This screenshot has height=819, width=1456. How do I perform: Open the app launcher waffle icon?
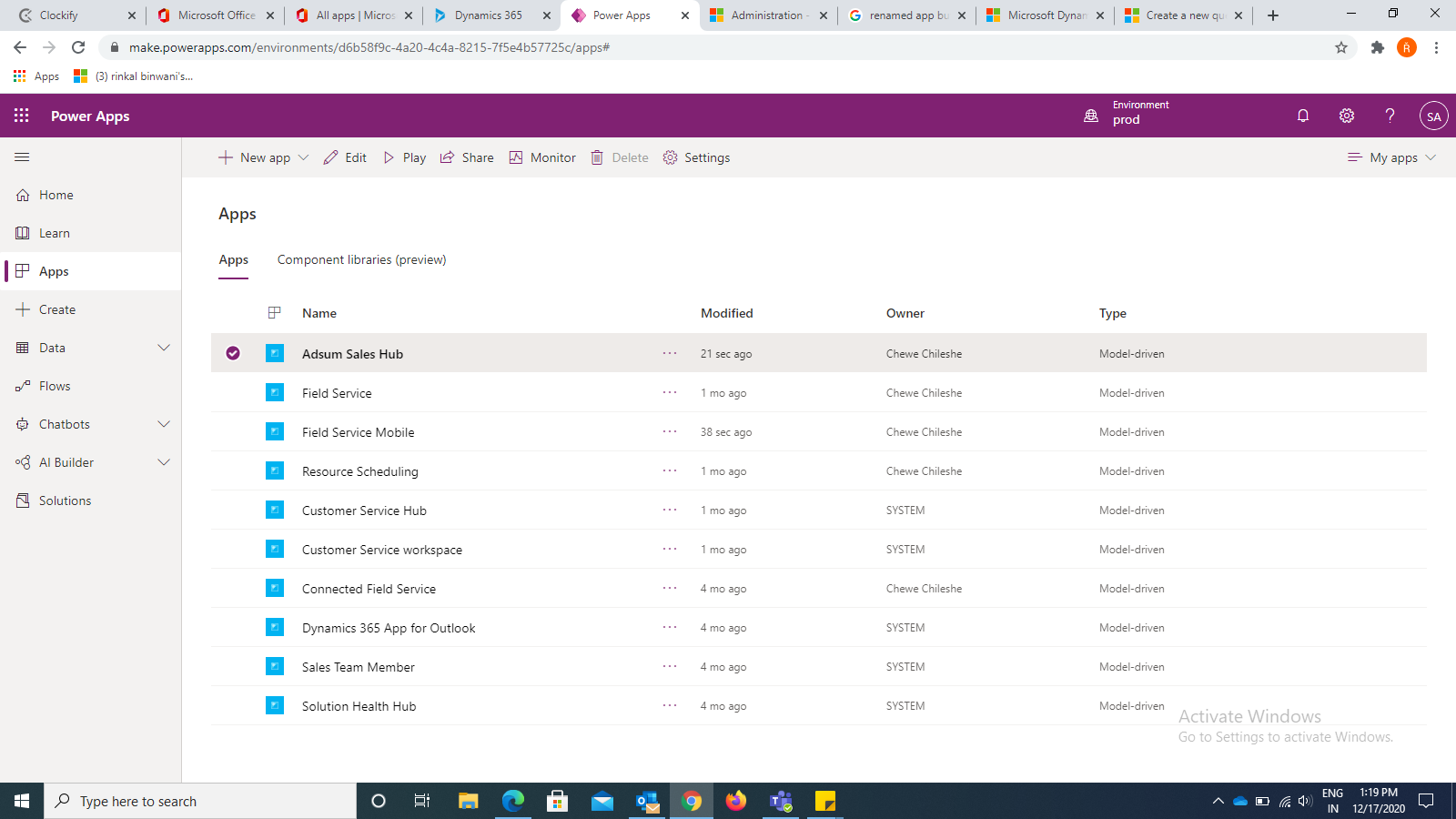tap(22, 116)
